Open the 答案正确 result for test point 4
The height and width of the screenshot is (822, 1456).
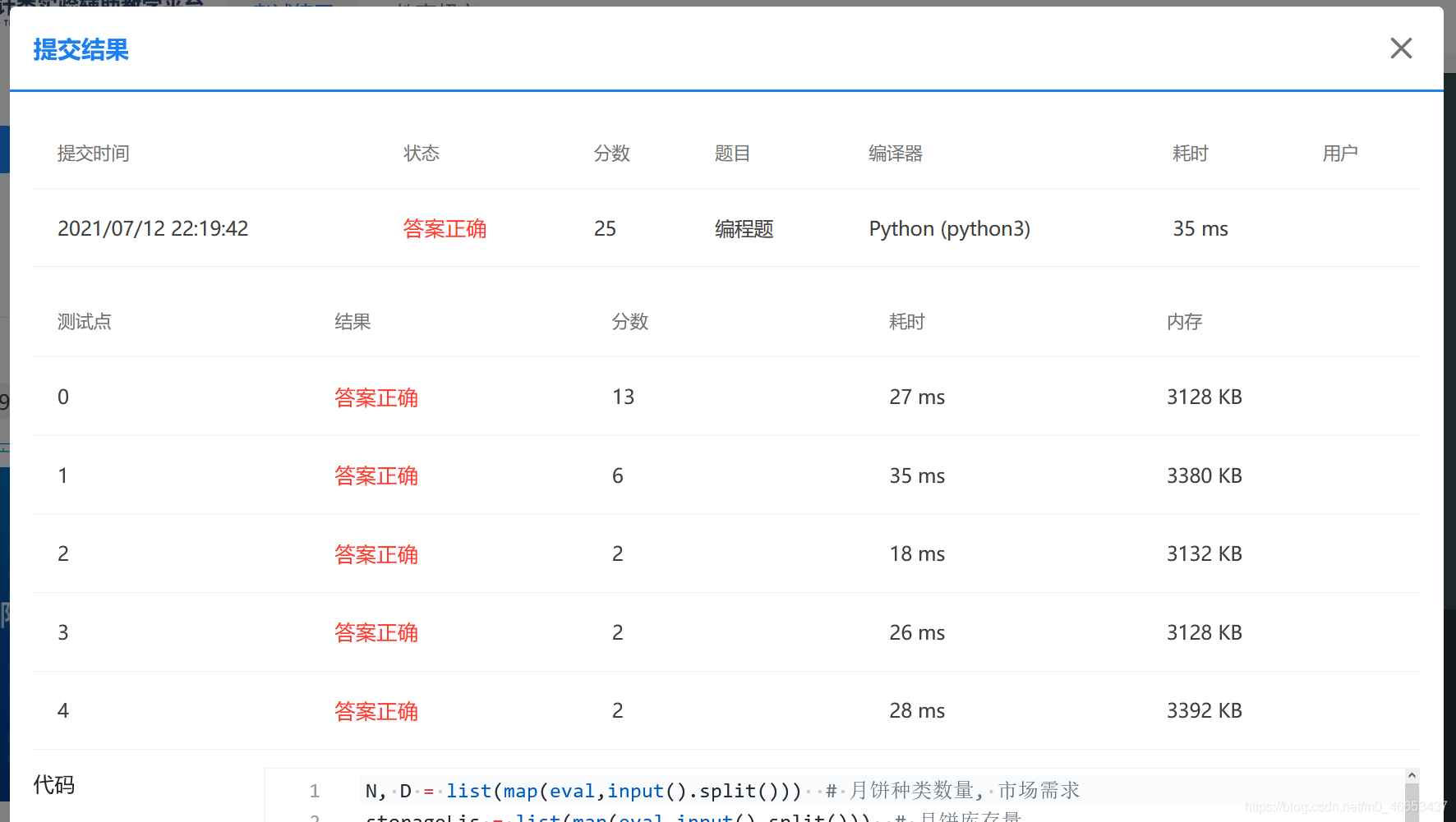click(x=376, y=711)
